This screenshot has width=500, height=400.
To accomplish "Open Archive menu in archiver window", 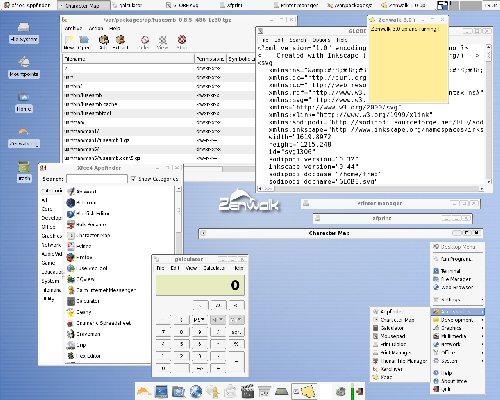I will click(73, 28).
